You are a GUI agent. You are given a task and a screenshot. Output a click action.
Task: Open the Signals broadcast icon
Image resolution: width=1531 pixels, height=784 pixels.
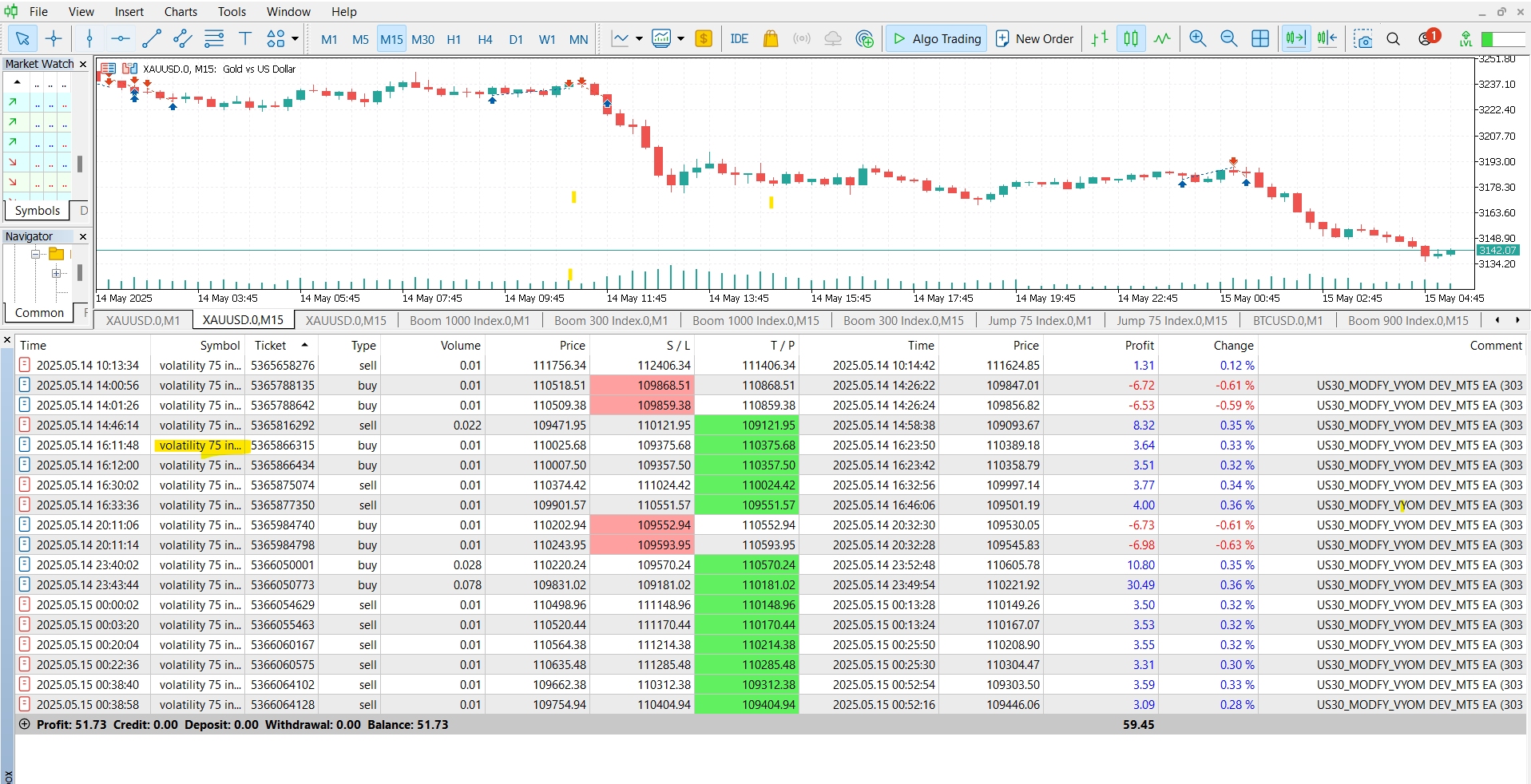(x=802, y=38)
